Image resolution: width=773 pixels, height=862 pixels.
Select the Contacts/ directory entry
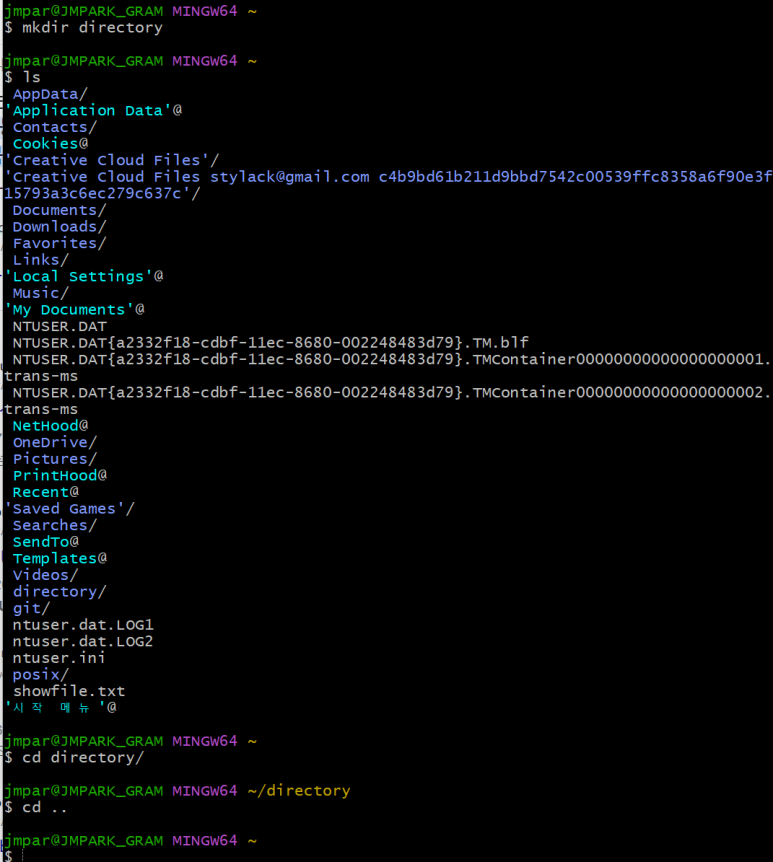tap(54, 127)
